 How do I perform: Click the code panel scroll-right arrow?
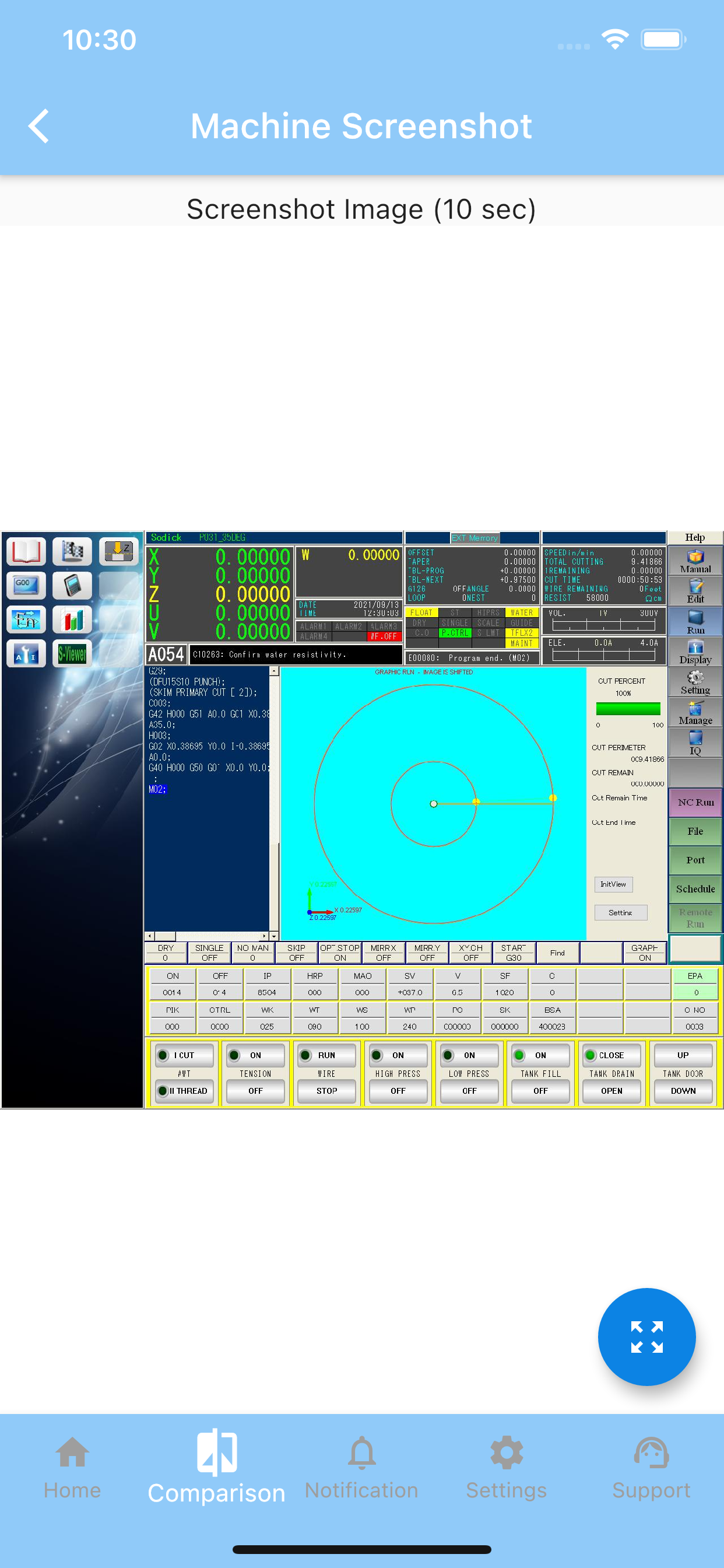coord(265,936)
